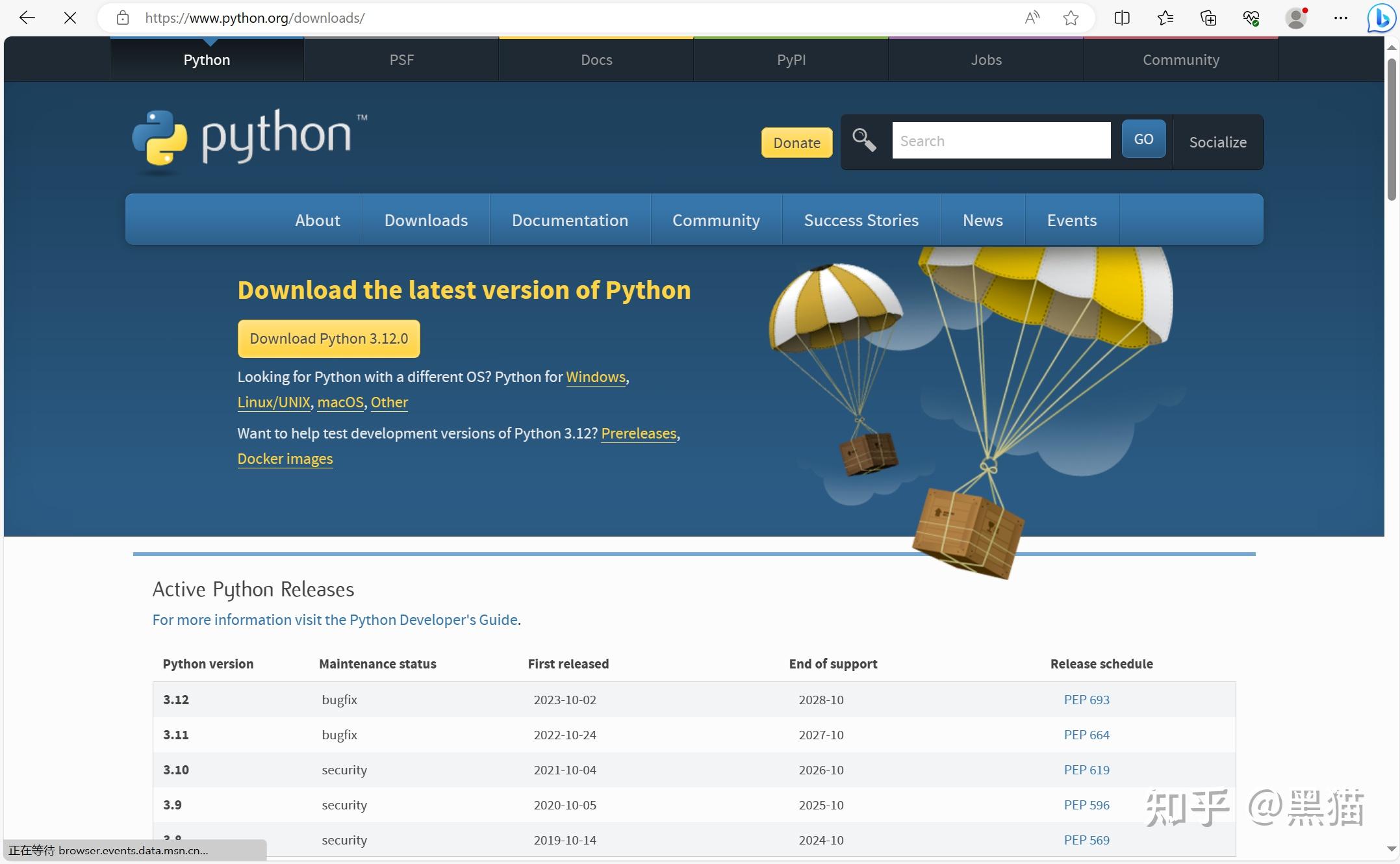
Task: Open the browser profile avatar
Action: point(1295,18)
